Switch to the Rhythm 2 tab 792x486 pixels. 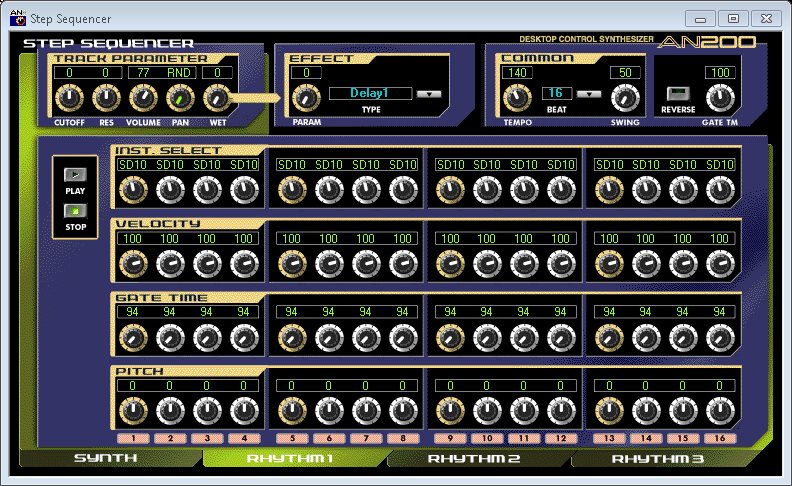click(474, 459)
